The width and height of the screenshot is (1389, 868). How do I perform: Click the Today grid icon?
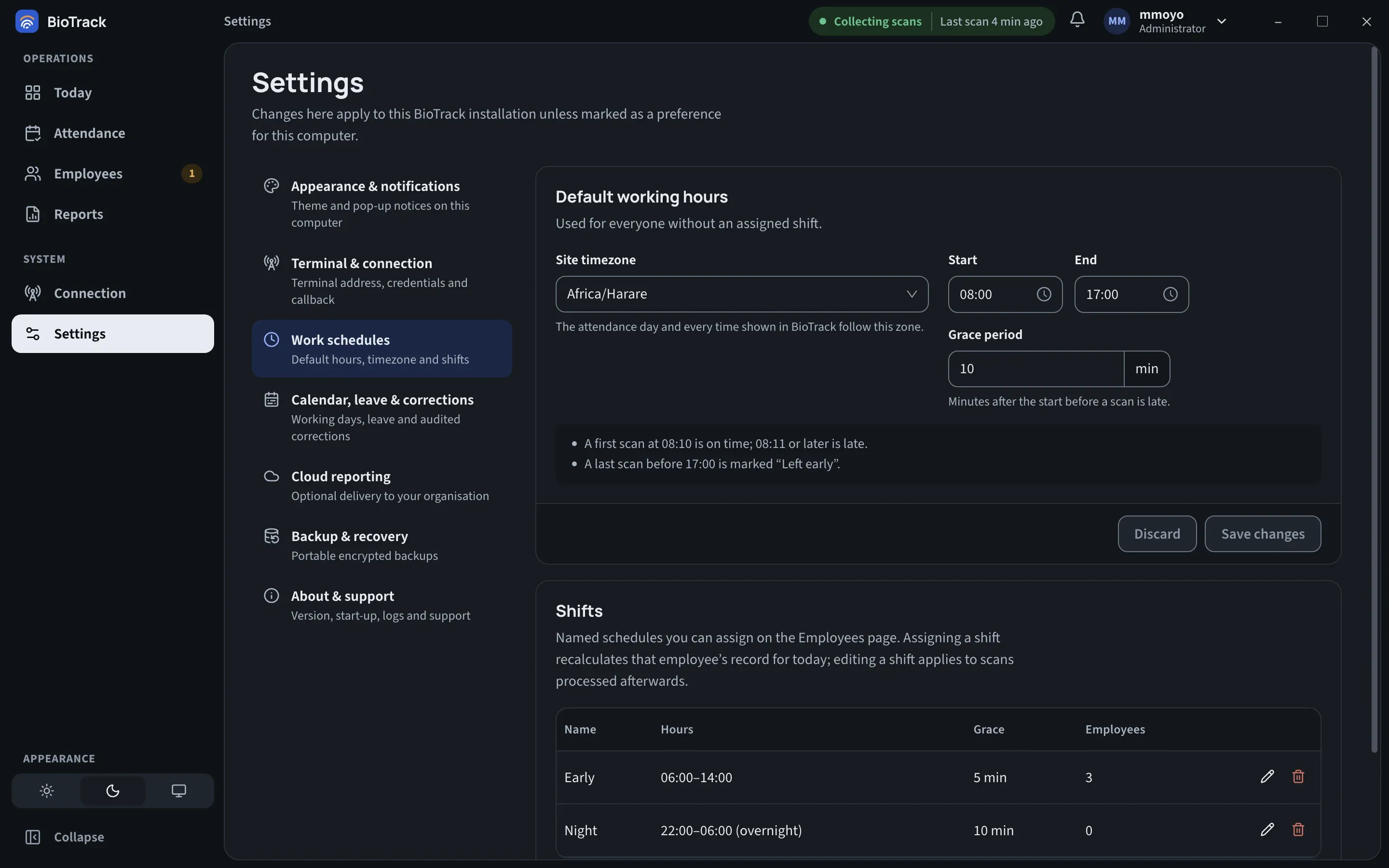(x=33, y=93)
